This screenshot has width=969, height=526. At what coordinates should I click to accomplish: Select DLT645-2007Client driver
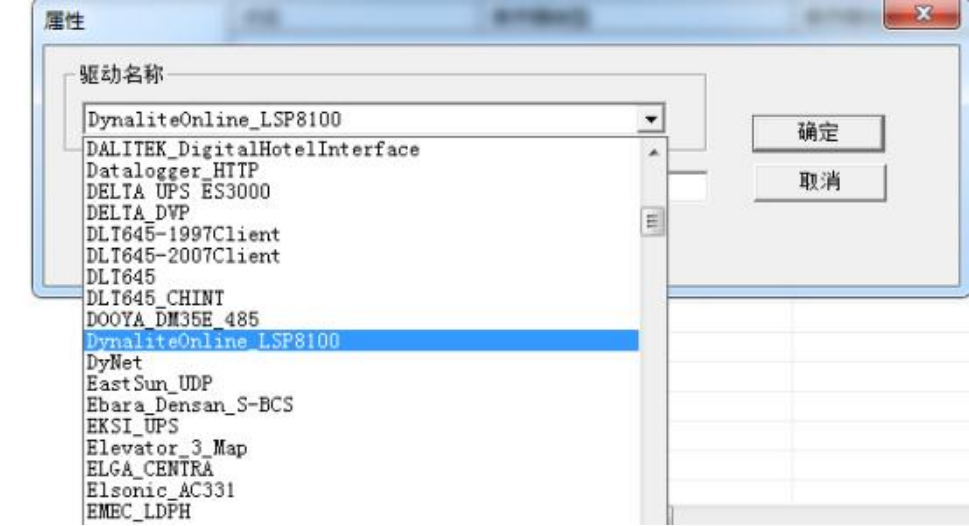pyautogui.click(x=362, y=255)
